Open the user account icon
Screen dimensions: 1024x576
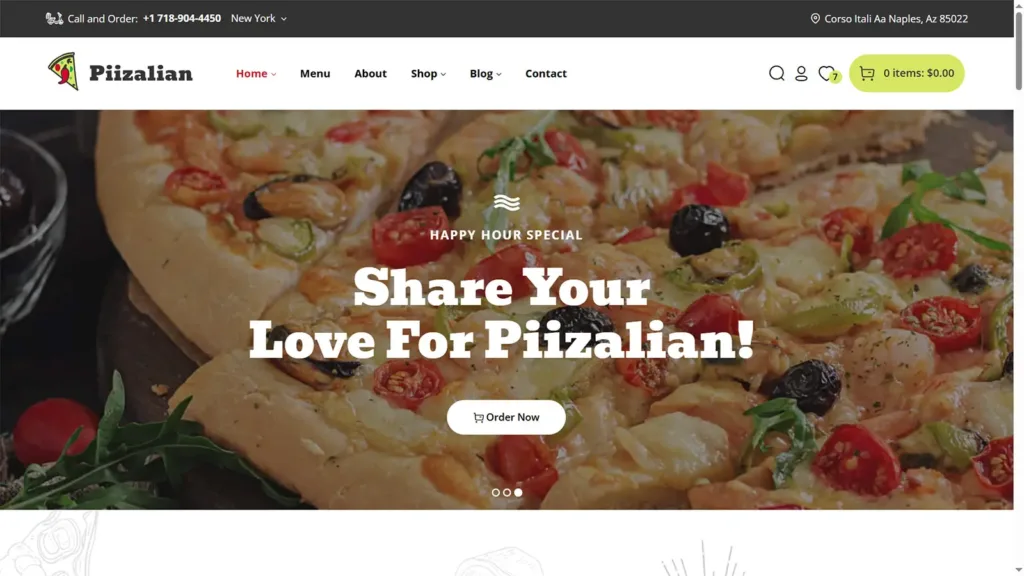point(801,73)
